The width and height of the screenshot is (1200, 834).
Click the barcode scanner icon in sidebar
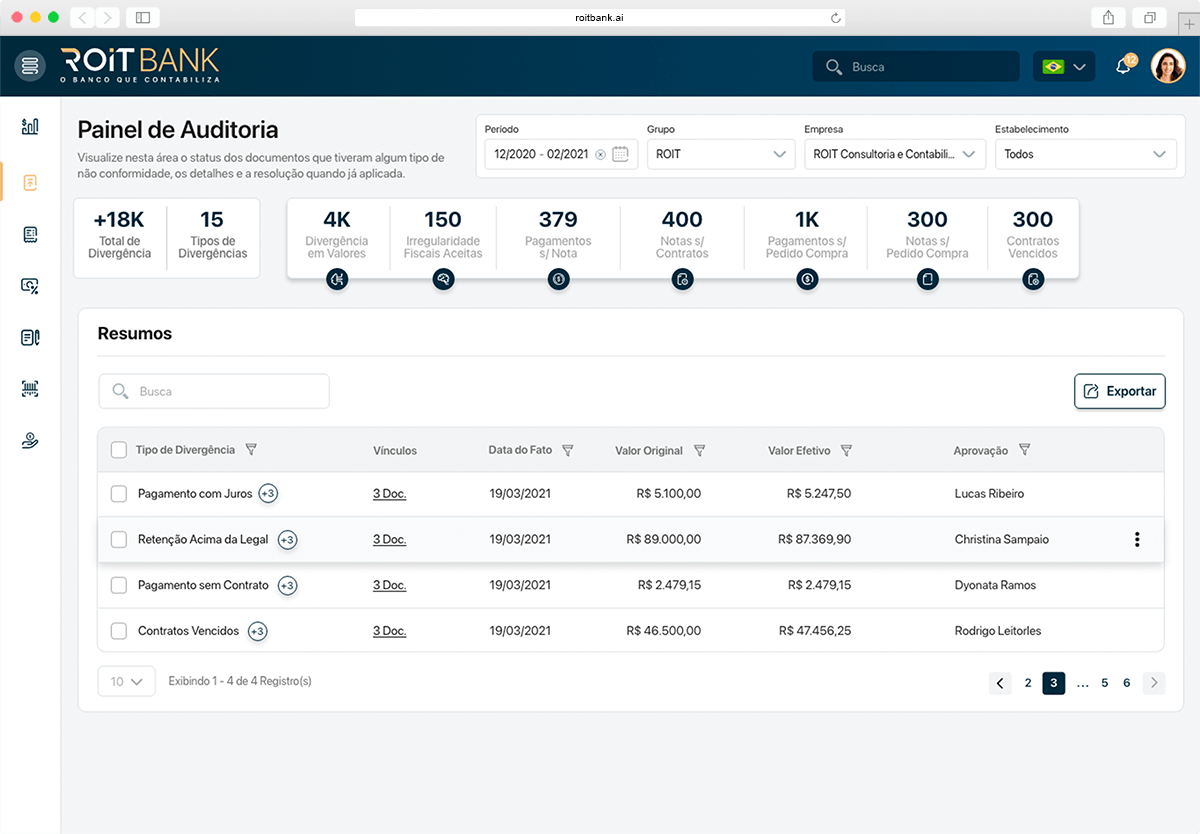point(30,389)
